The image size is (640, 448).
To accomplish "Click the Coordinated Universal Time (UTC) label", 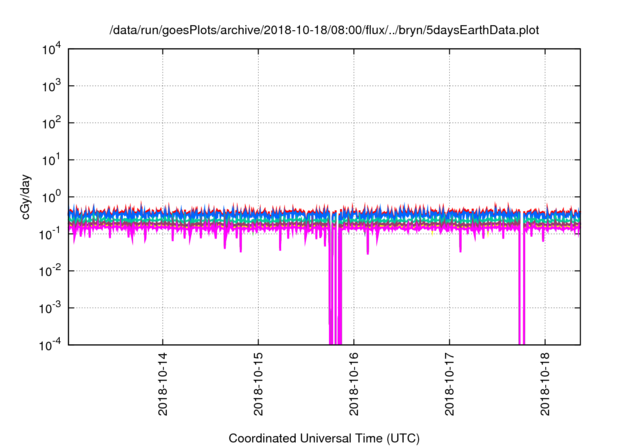I will pyautogui.click(x=324, y=438).
